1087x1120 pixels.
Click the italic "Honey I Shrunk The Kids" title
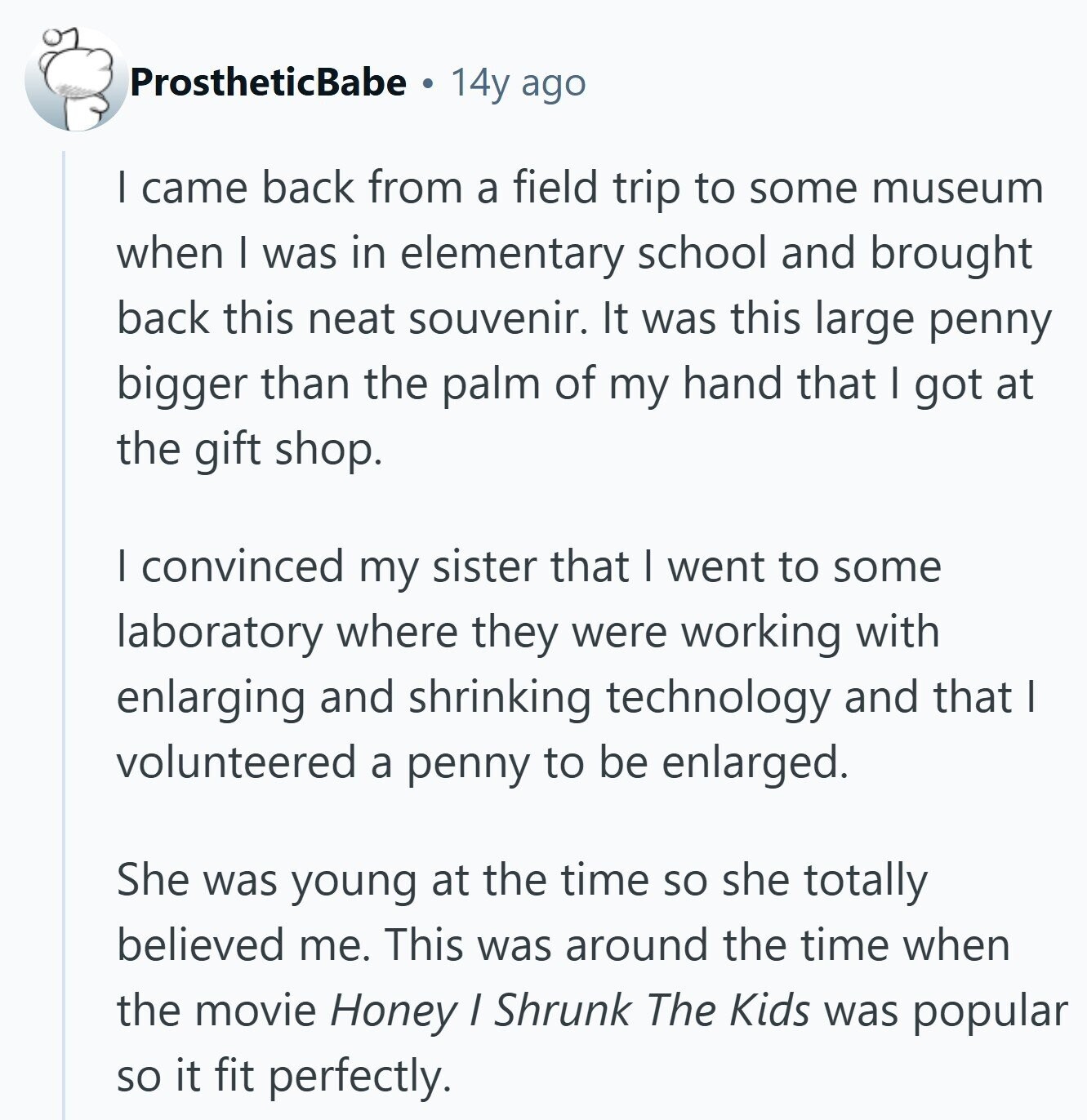click(x=569, y=1011)
